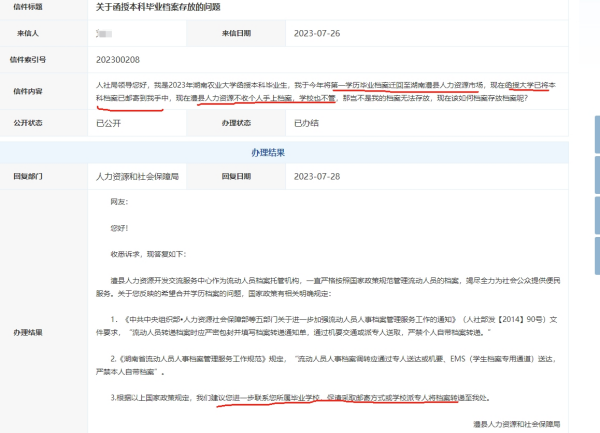The image size is (600, 433).
Task: Select the line 收悉诉求,现答复如下
Action: coord(148,254)
